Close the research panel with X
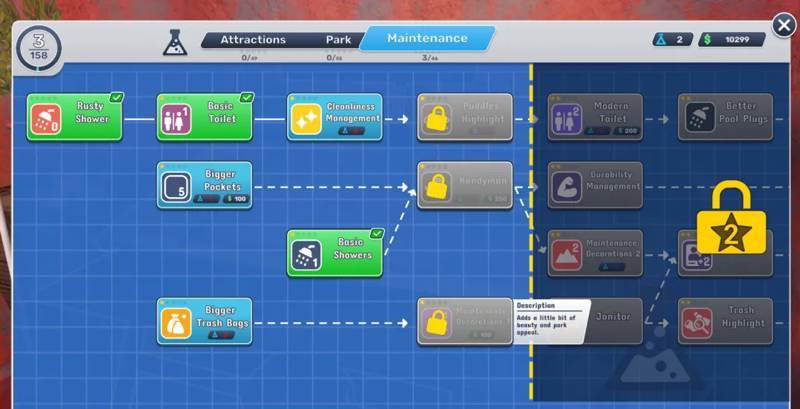This screenshot has width=800, height=409. (x=784, y=25)
